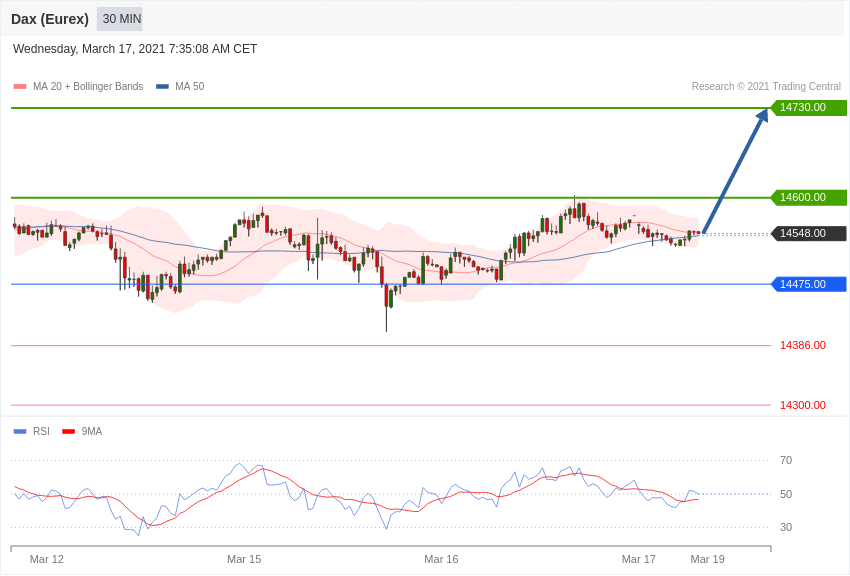
Task: Click the blue forecast arrow head
Action: point(762,115)
